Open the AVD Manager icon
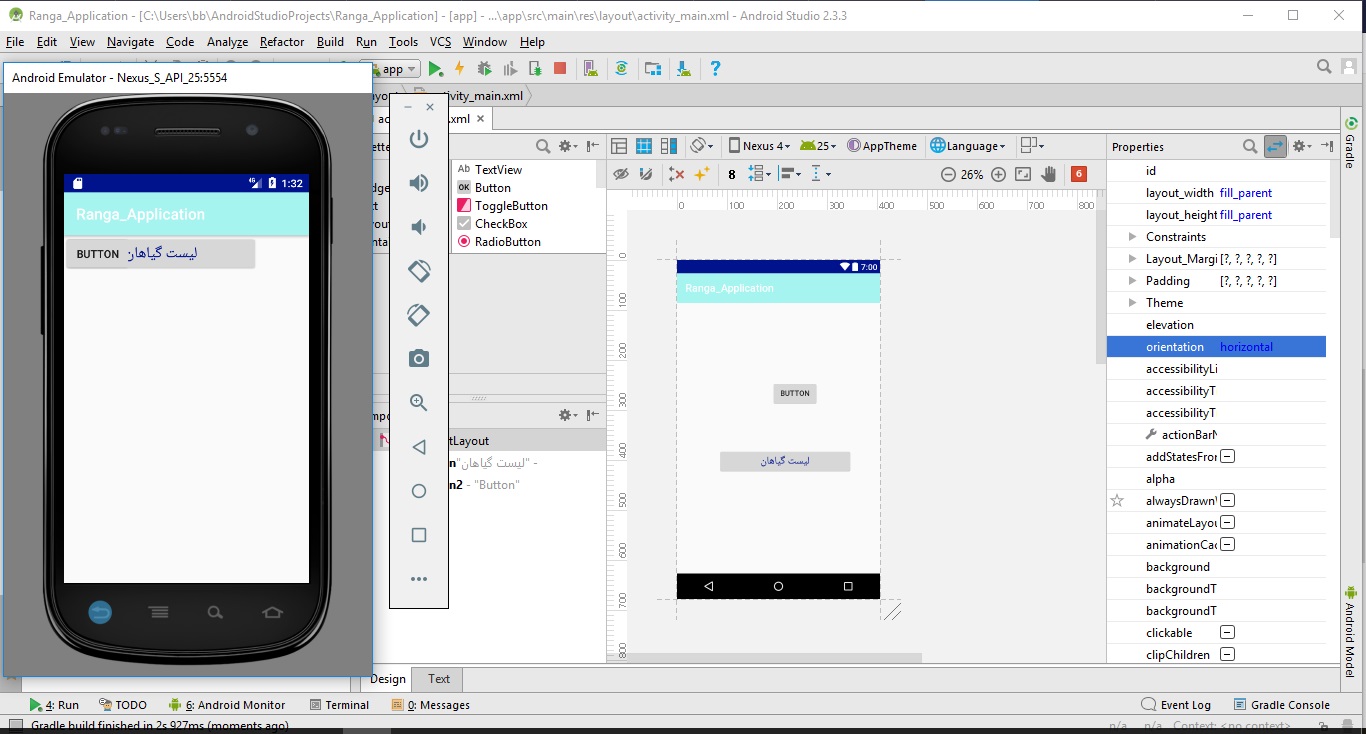This screenshot has height=734, width=1366. tap(591, 69)
